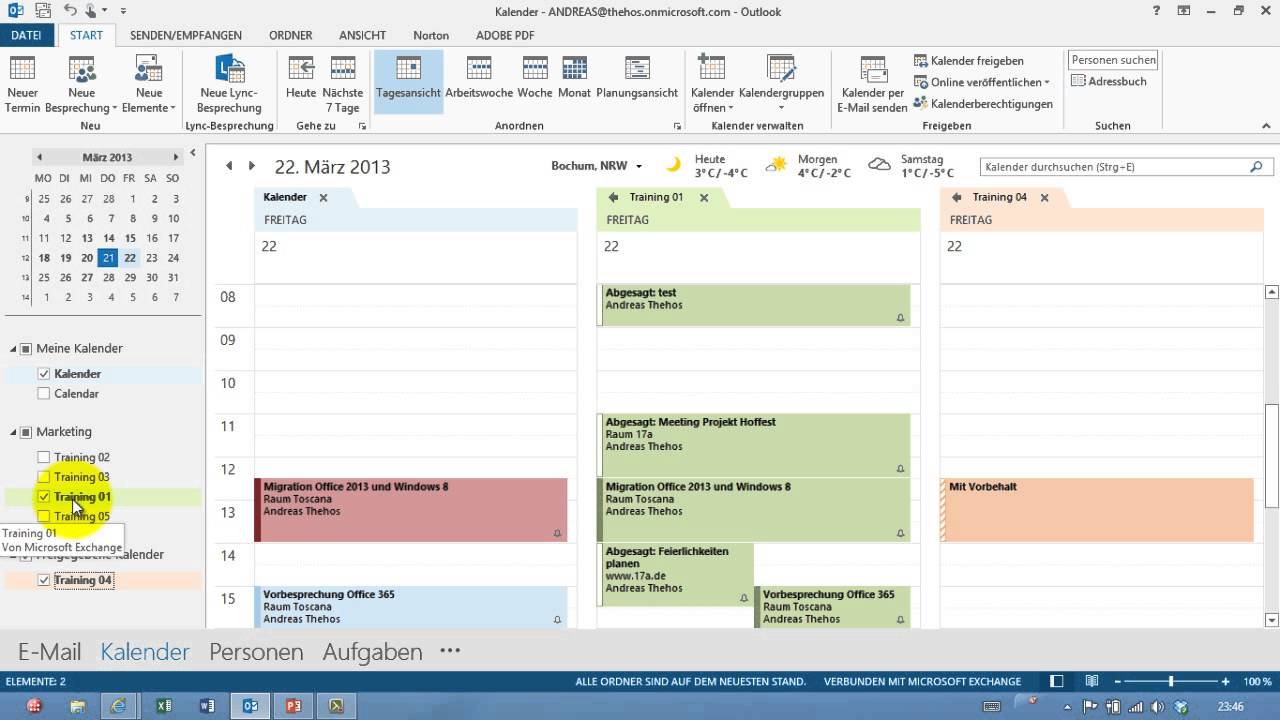Open the Adressbuch
Image resolution: width=1280 pixels, height=720 pixels.
coord(1109,82)
